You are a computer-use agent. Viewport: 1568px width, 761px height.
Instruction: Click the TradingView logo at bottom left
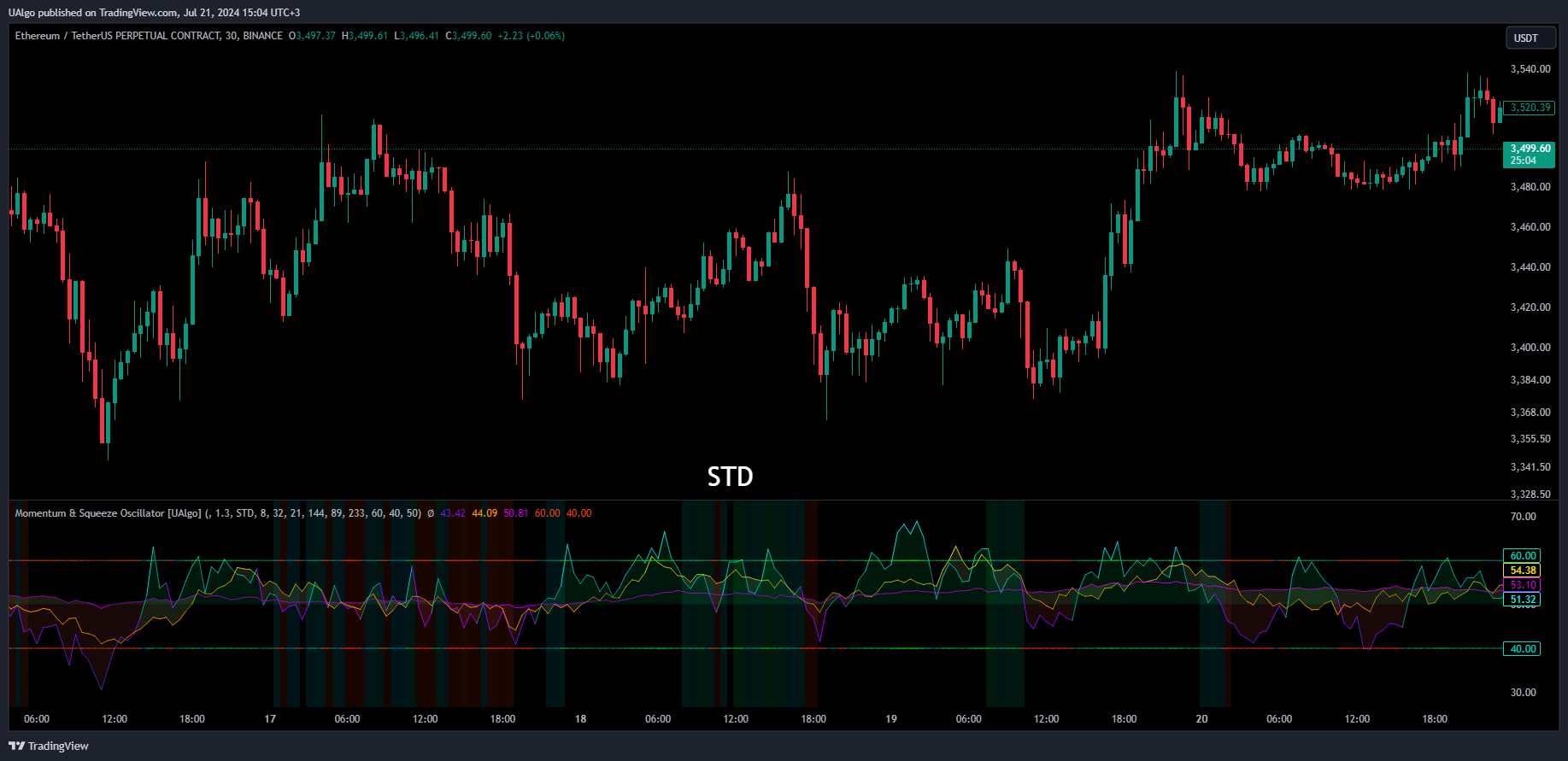click(x=49, y=746)
